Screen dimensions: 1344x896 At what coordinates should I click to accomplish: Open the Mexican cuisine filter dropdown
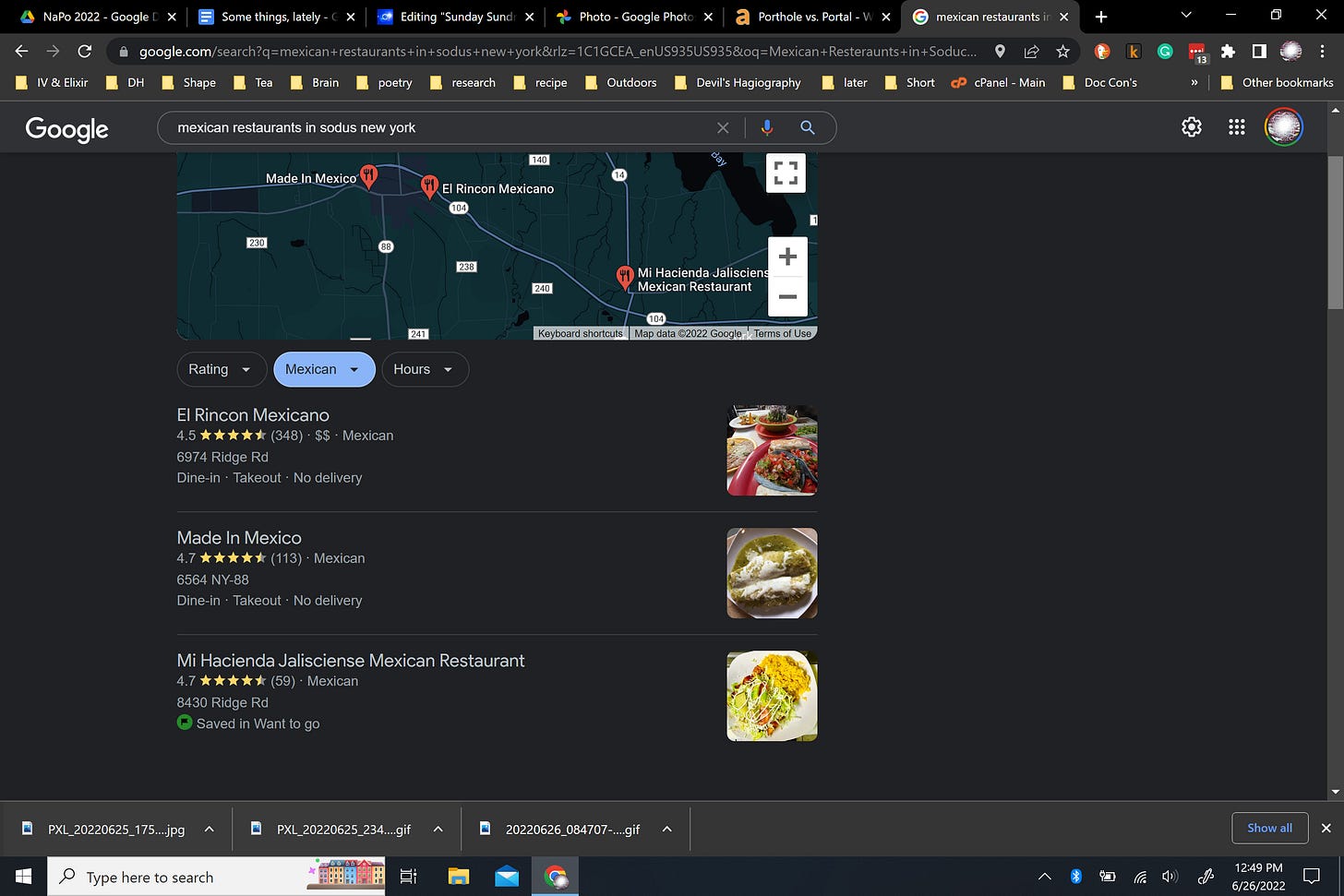[x=324, y=369]
